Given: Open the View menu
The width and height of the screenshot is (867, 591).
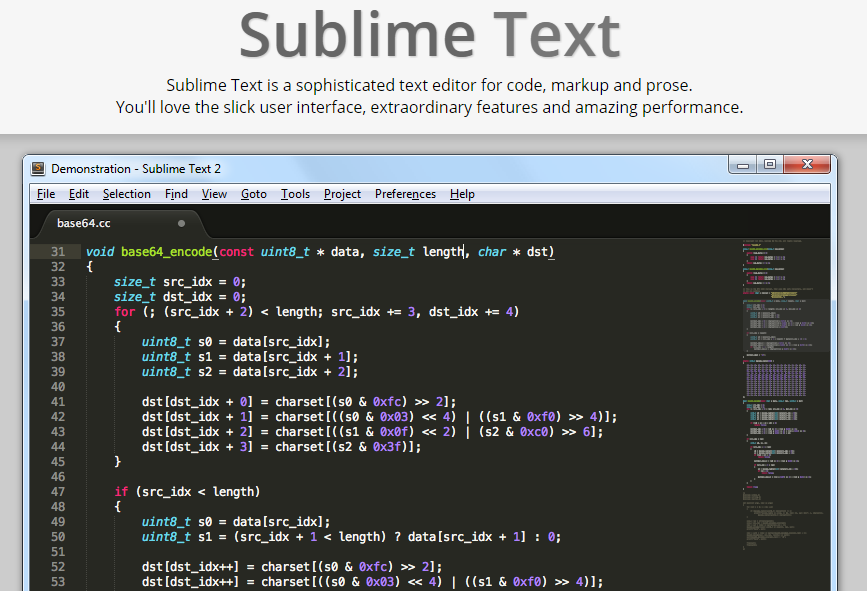Looking at the screenshot, I should [214, 194].
